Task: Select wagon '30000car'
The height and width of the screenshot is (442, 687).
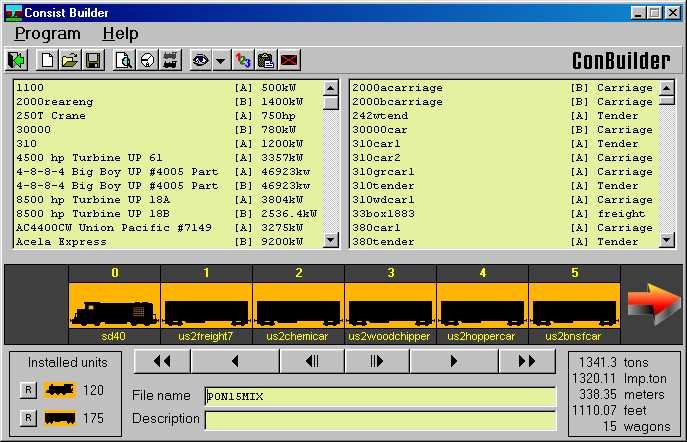Action: tap(503, 130)
